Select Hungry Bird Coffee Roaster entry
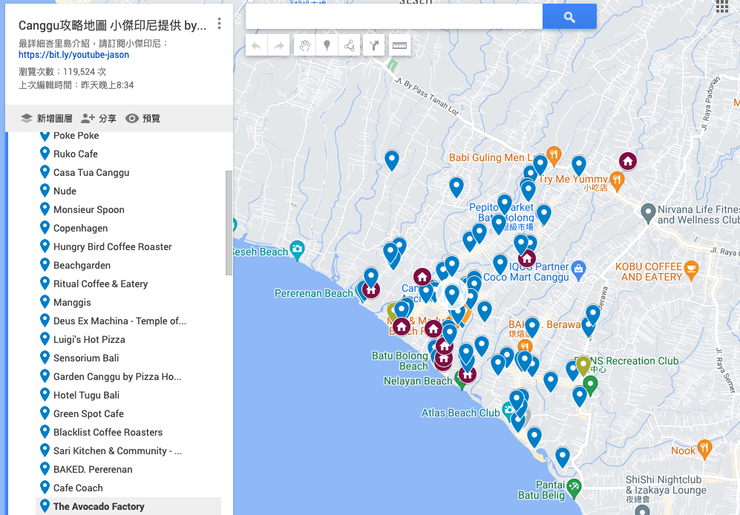The image size is (740, 515). (112, 247)
